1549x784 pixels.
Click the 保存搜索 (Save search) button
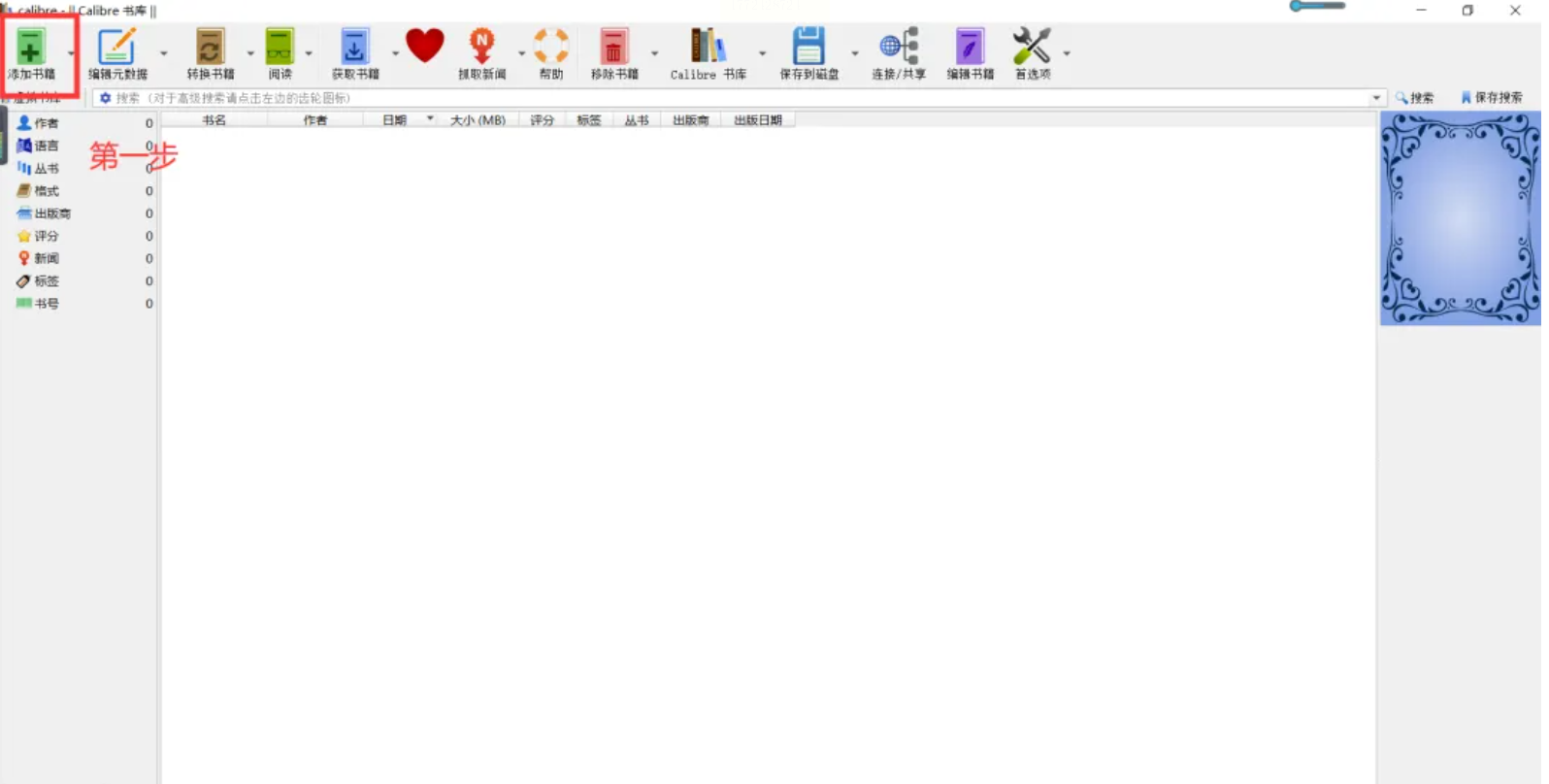pyautogui.click(x=1492, y=98)
